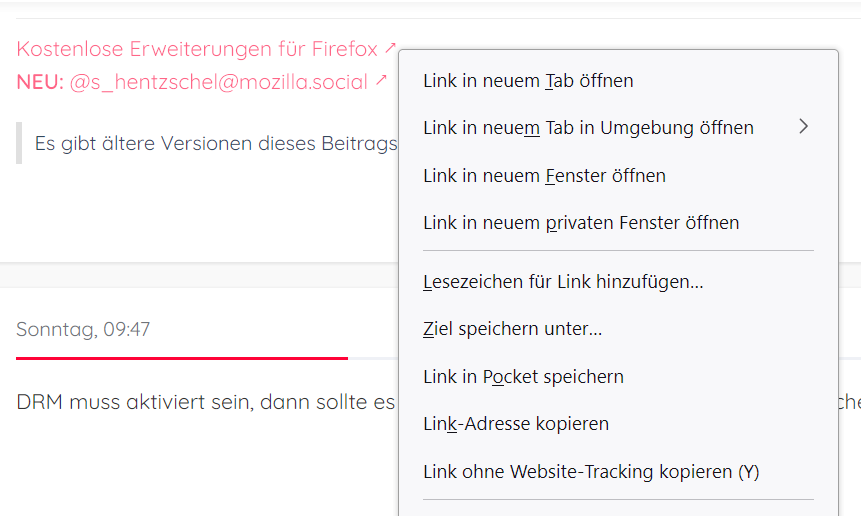The height and width of the screenshot is (516, 861).
Task: Click the red underline below the timestamp
Action: [x=181, y=357]
